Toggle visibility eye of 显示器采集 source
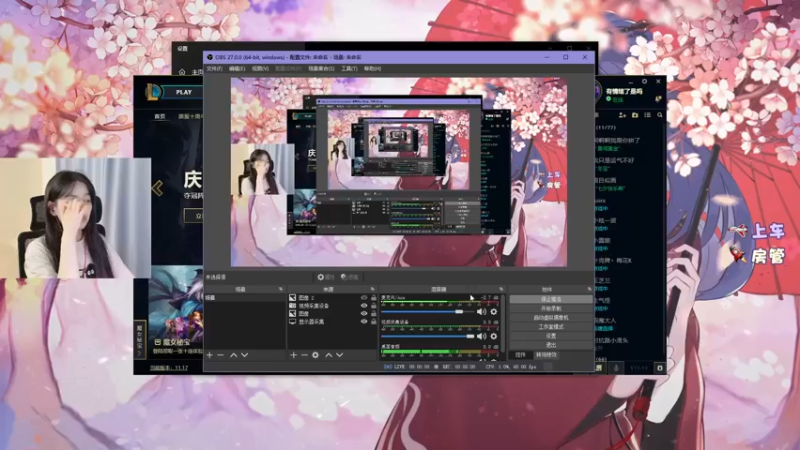Image resolution: width=800 pixels, height=450 pixels. coord(364,322)
